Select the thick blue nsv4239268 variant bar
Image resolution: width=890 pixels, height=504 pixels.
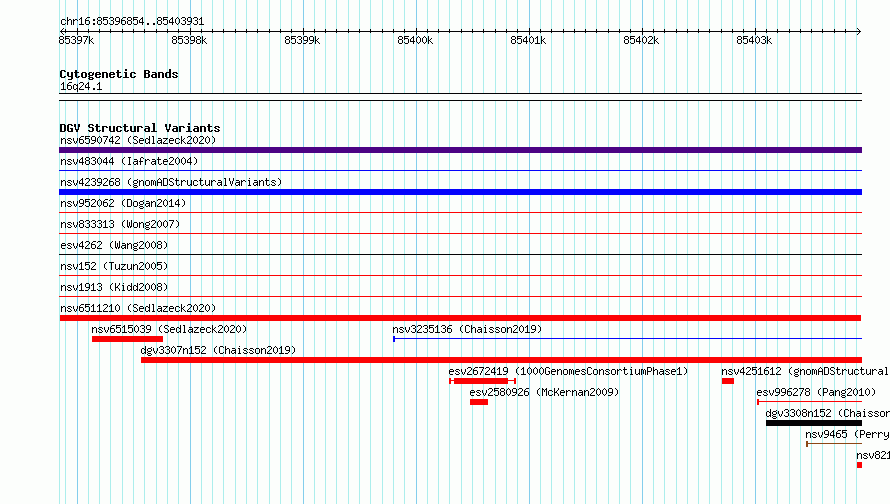(x=460, y=192)
